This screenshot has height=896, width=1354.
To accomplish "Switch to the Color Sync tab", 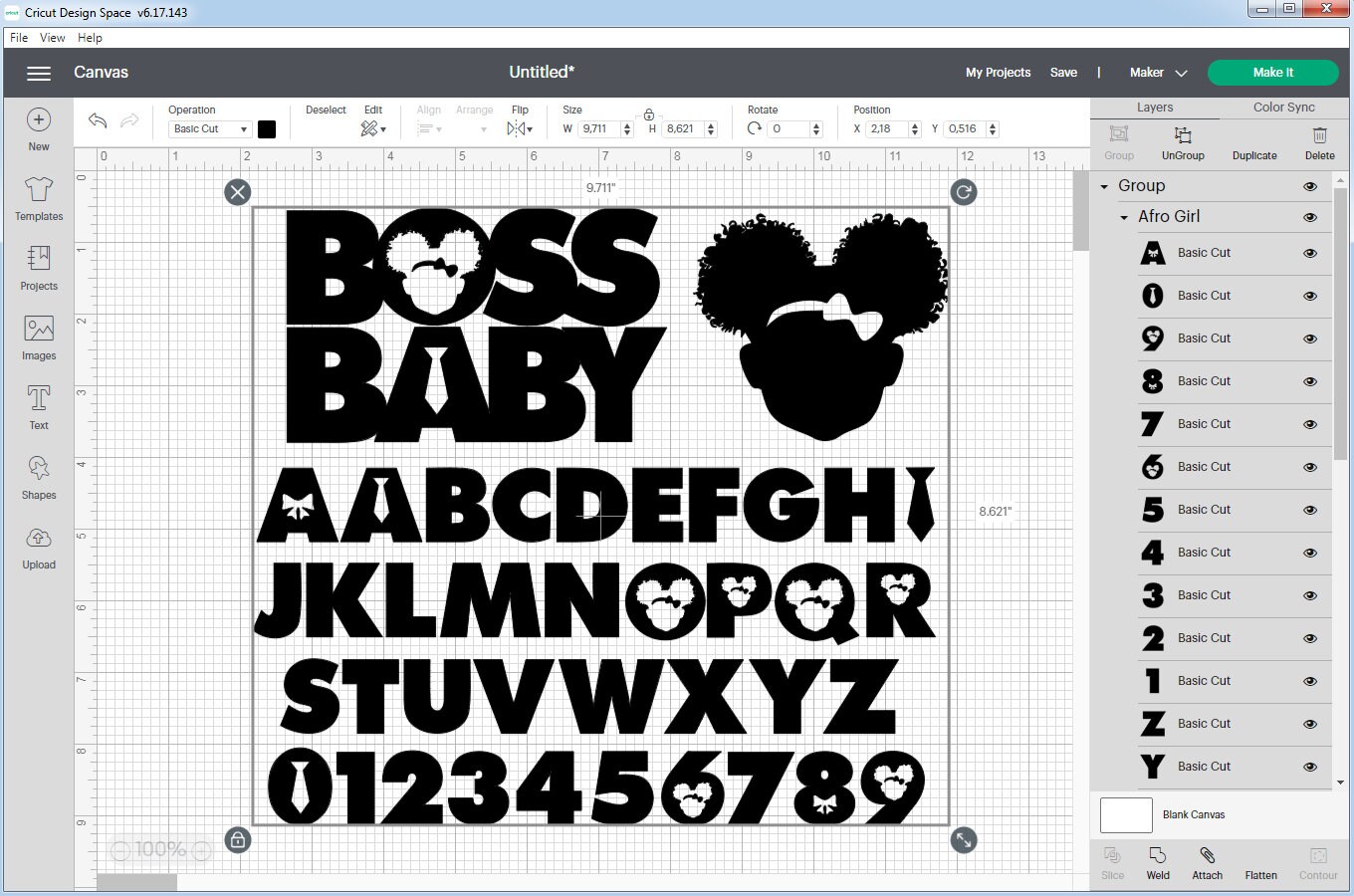I will 1282,107.
